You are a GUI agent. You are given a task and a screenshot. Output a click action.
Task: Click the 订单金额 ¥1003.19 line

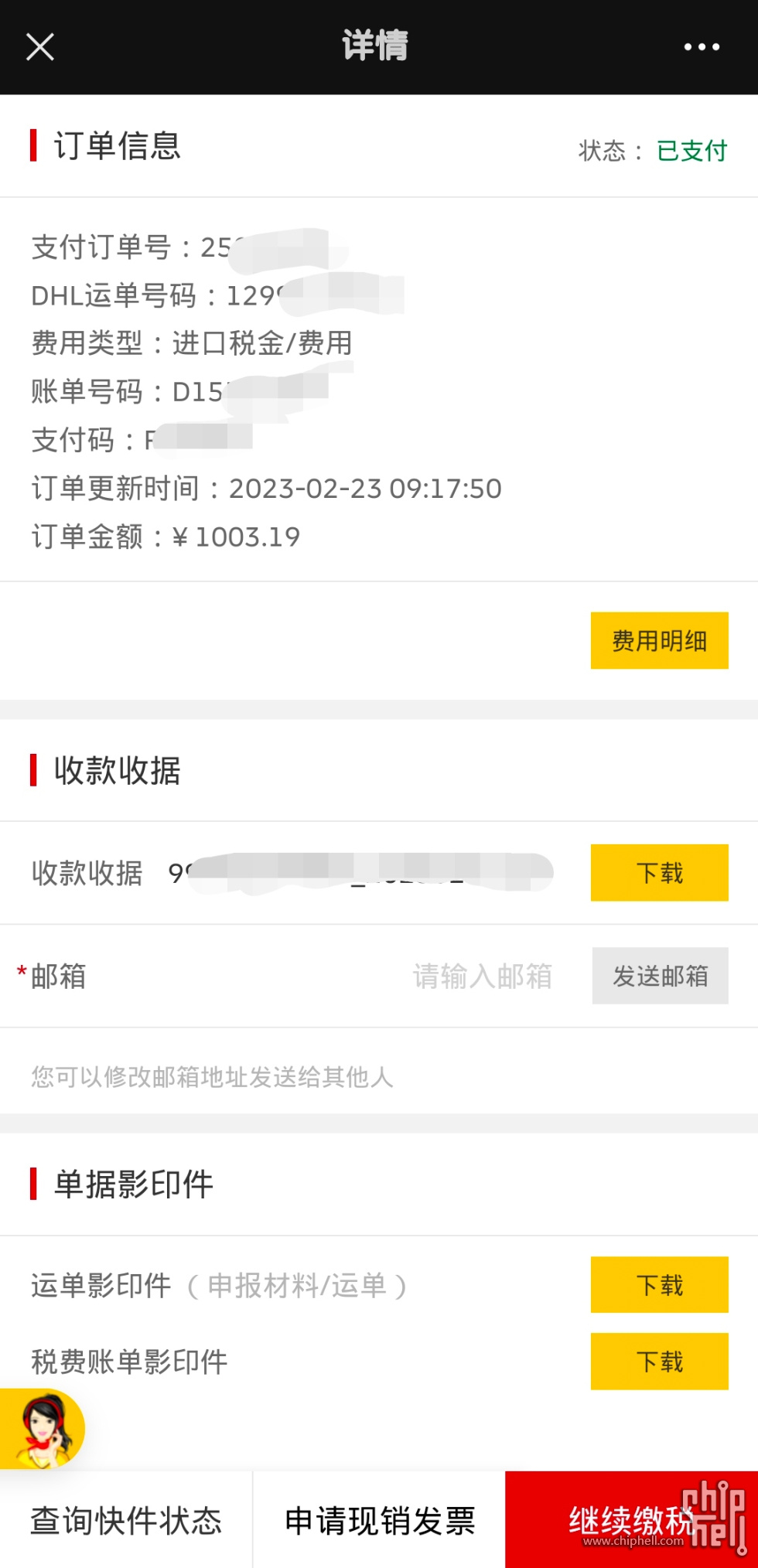click(x=166, y=537)
